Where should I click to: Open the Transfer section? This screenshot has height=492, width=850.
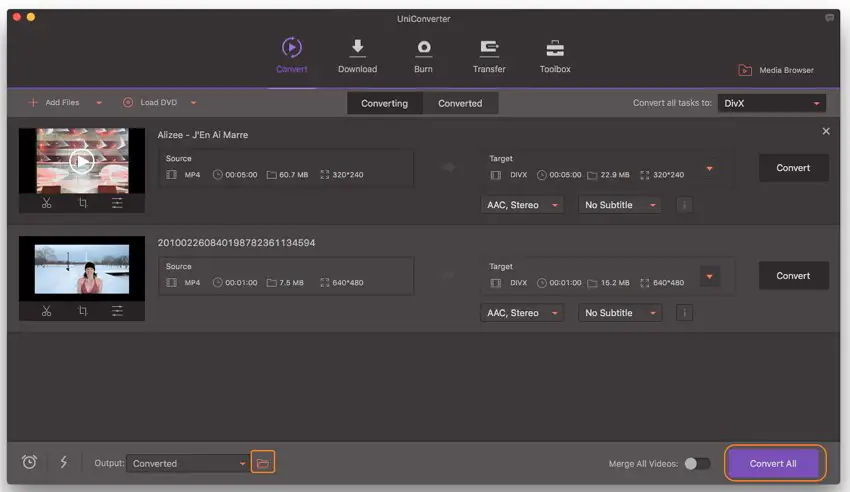[x=489, y=56]
